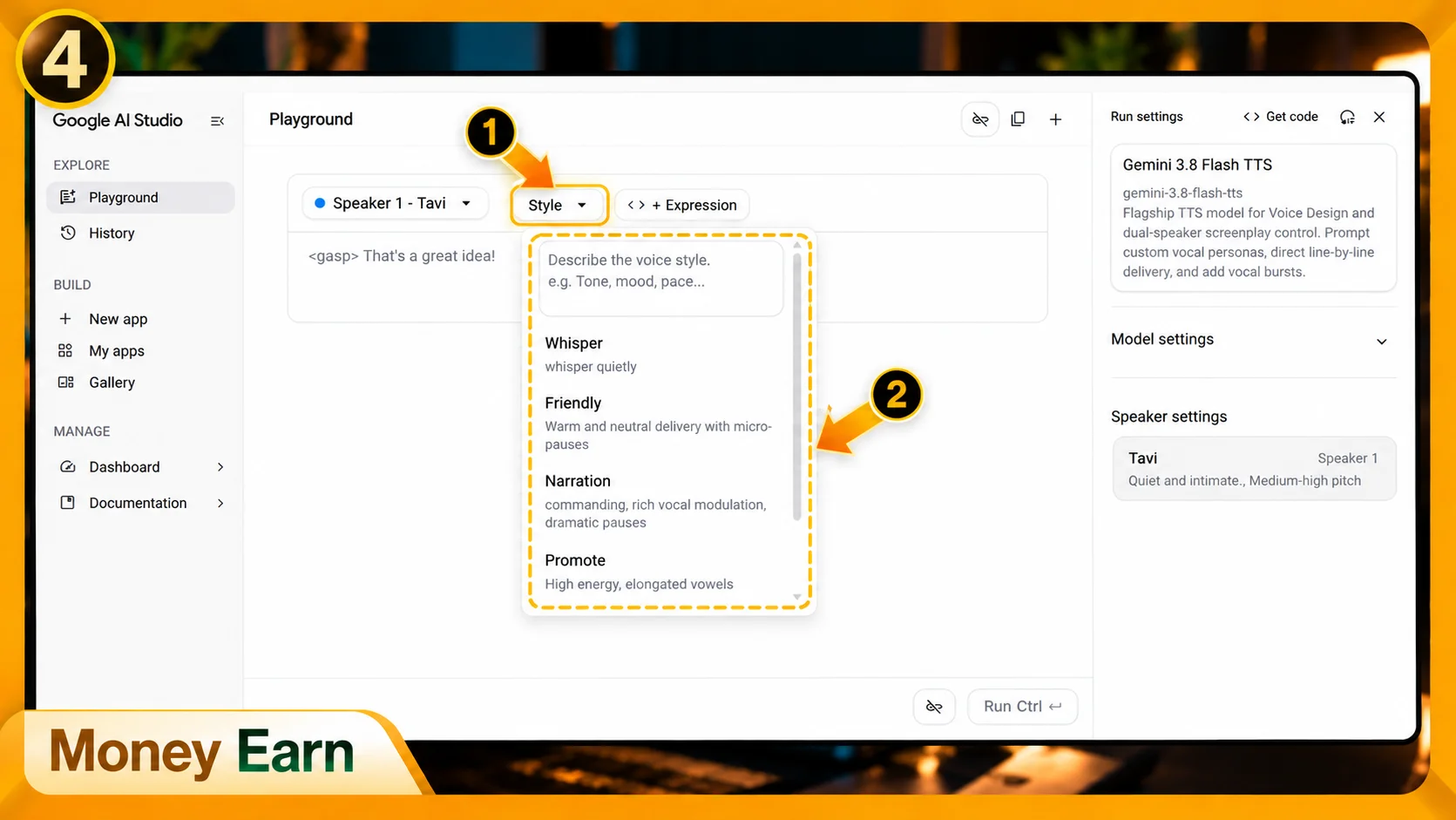Open History in the sidebar

click(140, 233)
